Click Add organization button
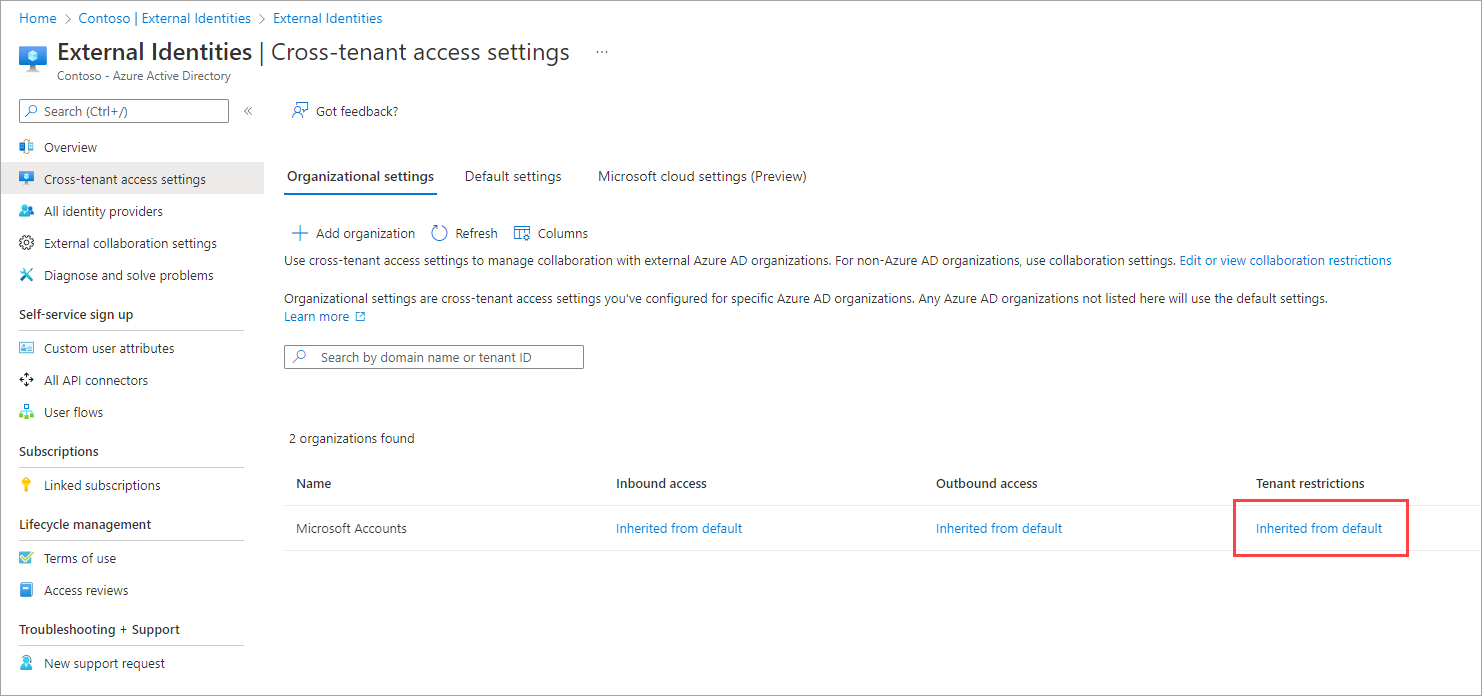Screen dimensions: 1482x696 click(x=353, y=233)
